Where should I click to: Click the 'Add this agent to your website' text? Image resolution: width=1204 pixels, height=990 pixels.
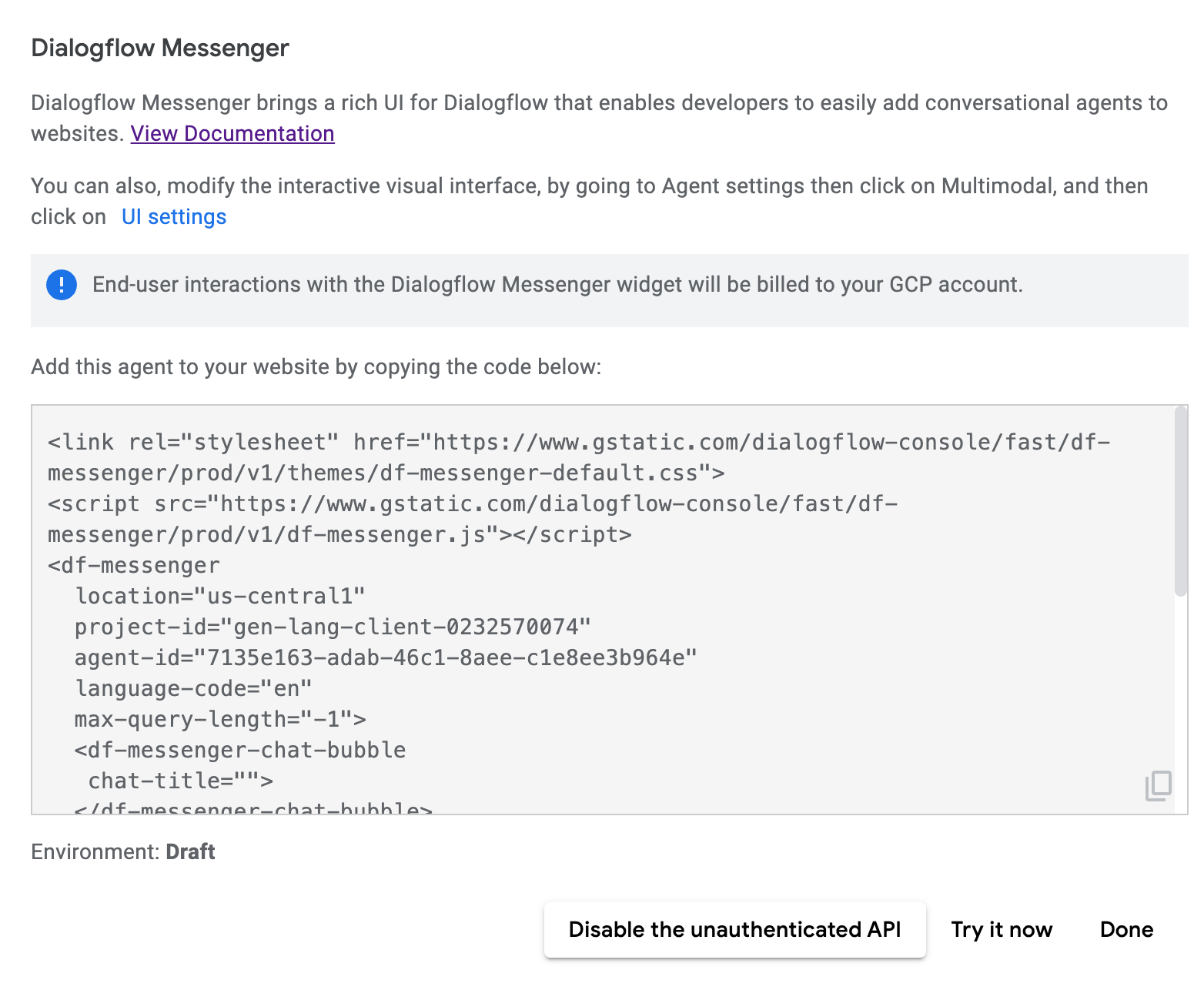pyautogui.click(x=316, y=366)
